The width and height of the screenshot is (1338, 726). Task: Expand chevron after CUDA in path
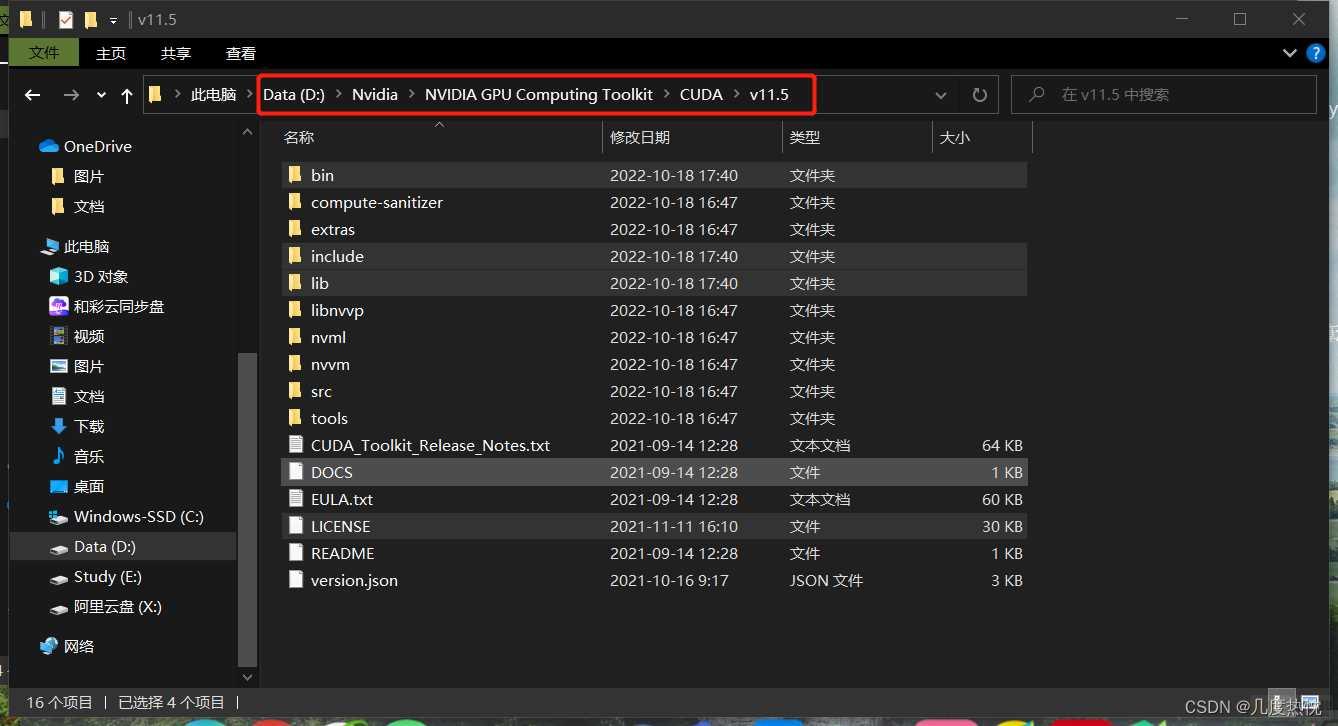pyautogui.click(x=736, y=94)
